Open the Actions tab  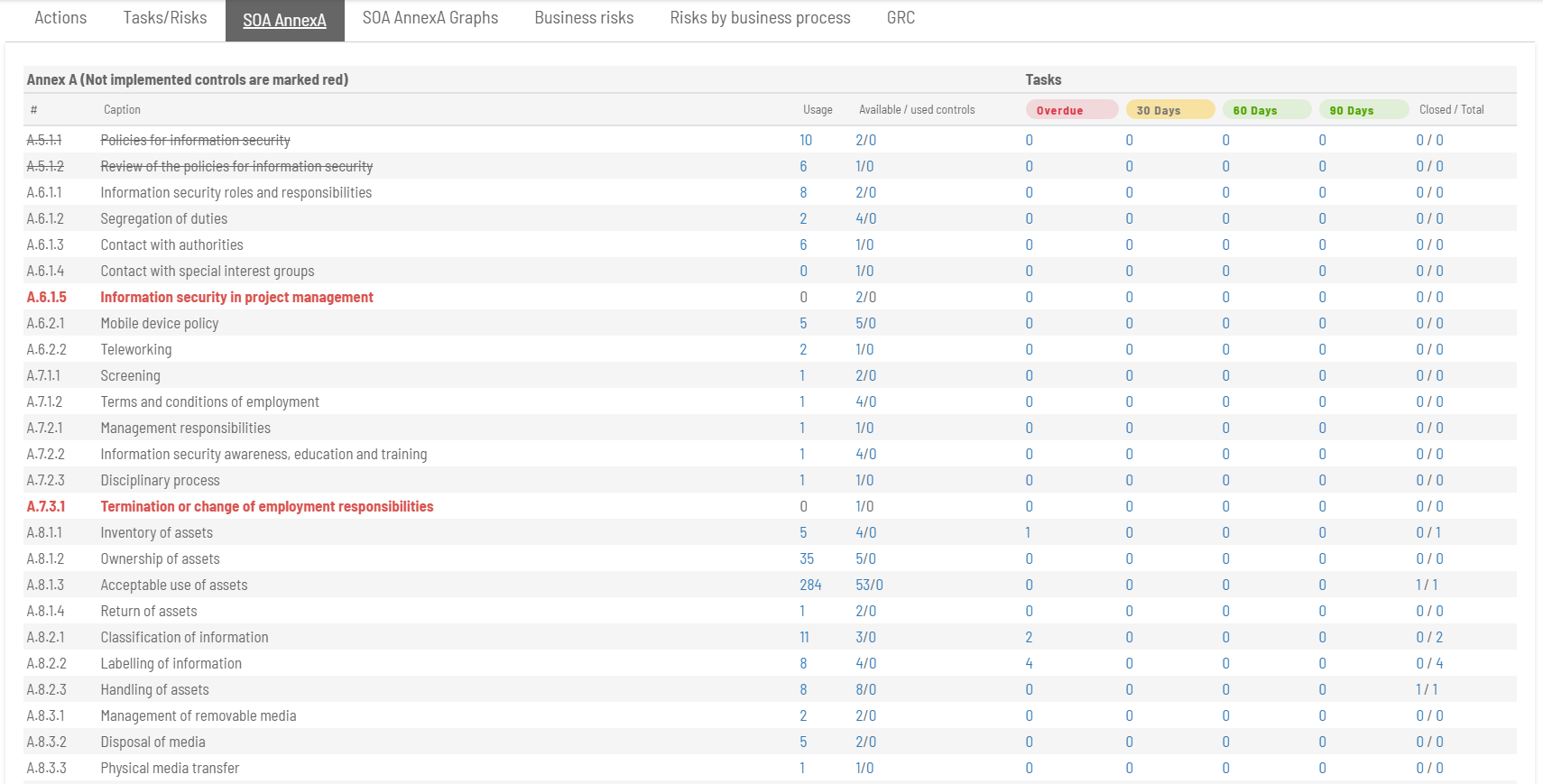pyautogui.click(x=60, y=18)
